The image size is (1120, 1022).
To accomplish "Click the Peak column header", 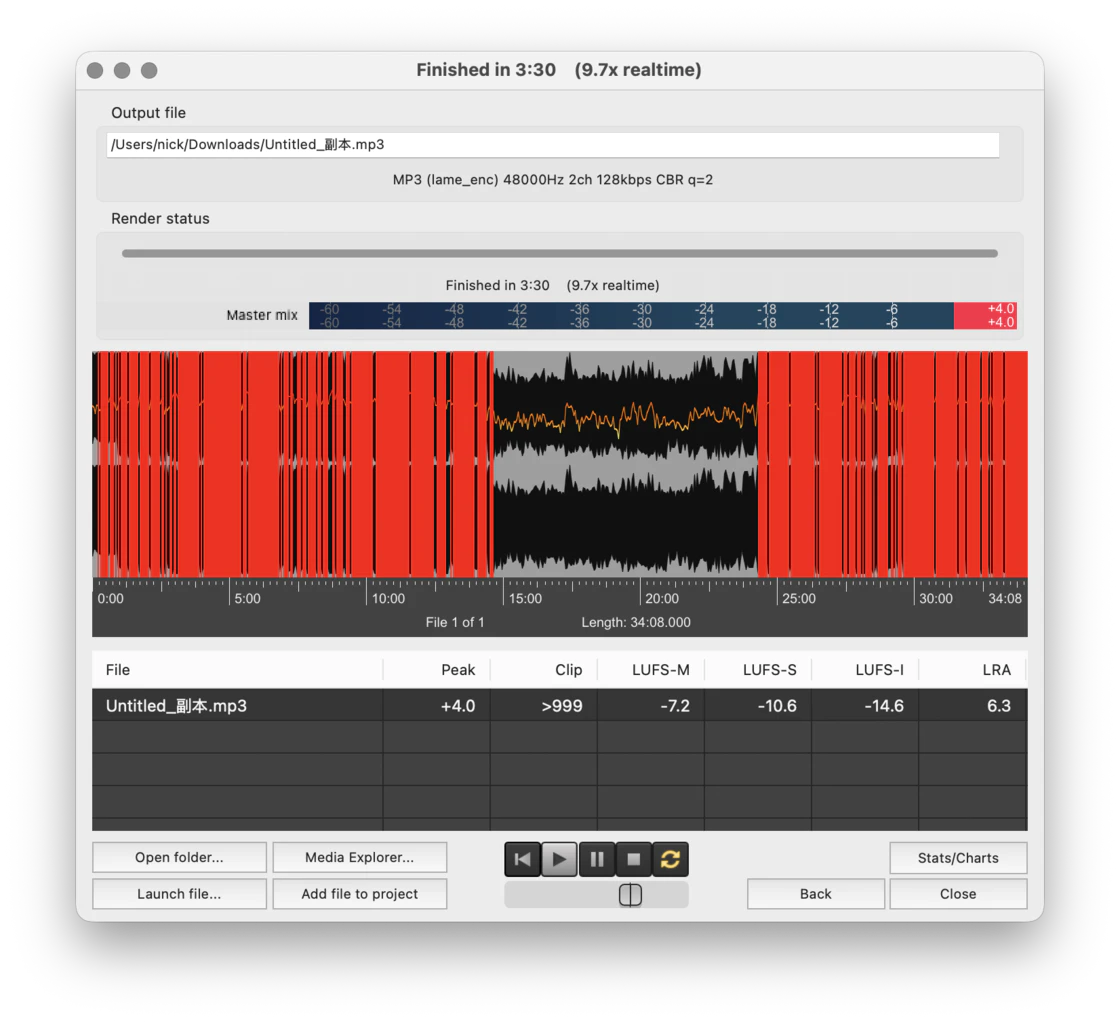I will tap(457, 669).
